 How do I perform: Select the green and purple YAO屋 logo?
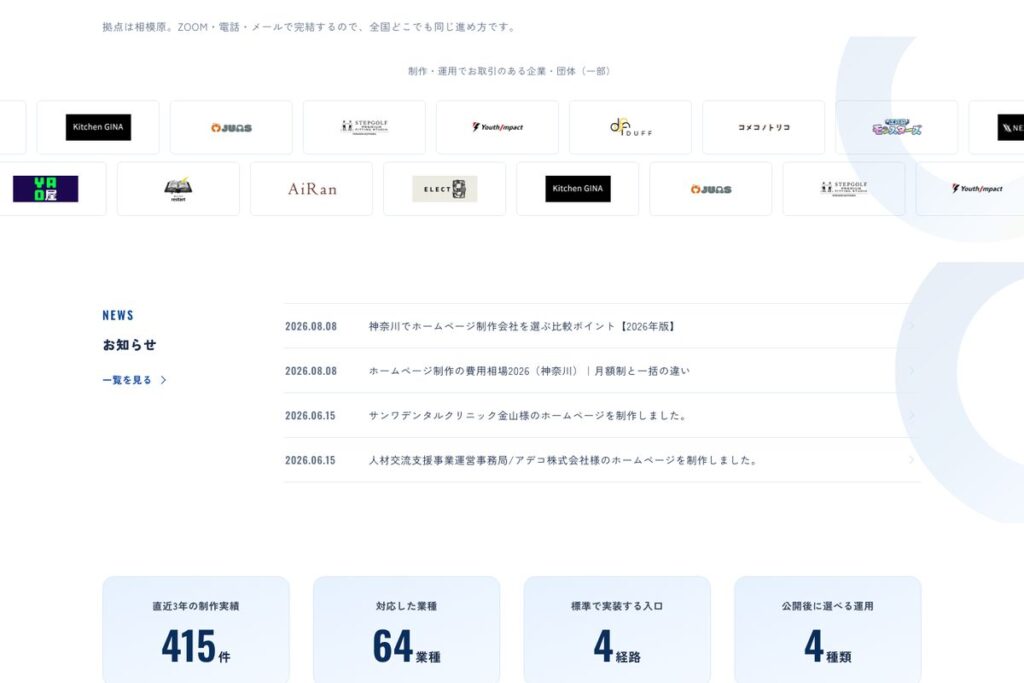[46, 189]
